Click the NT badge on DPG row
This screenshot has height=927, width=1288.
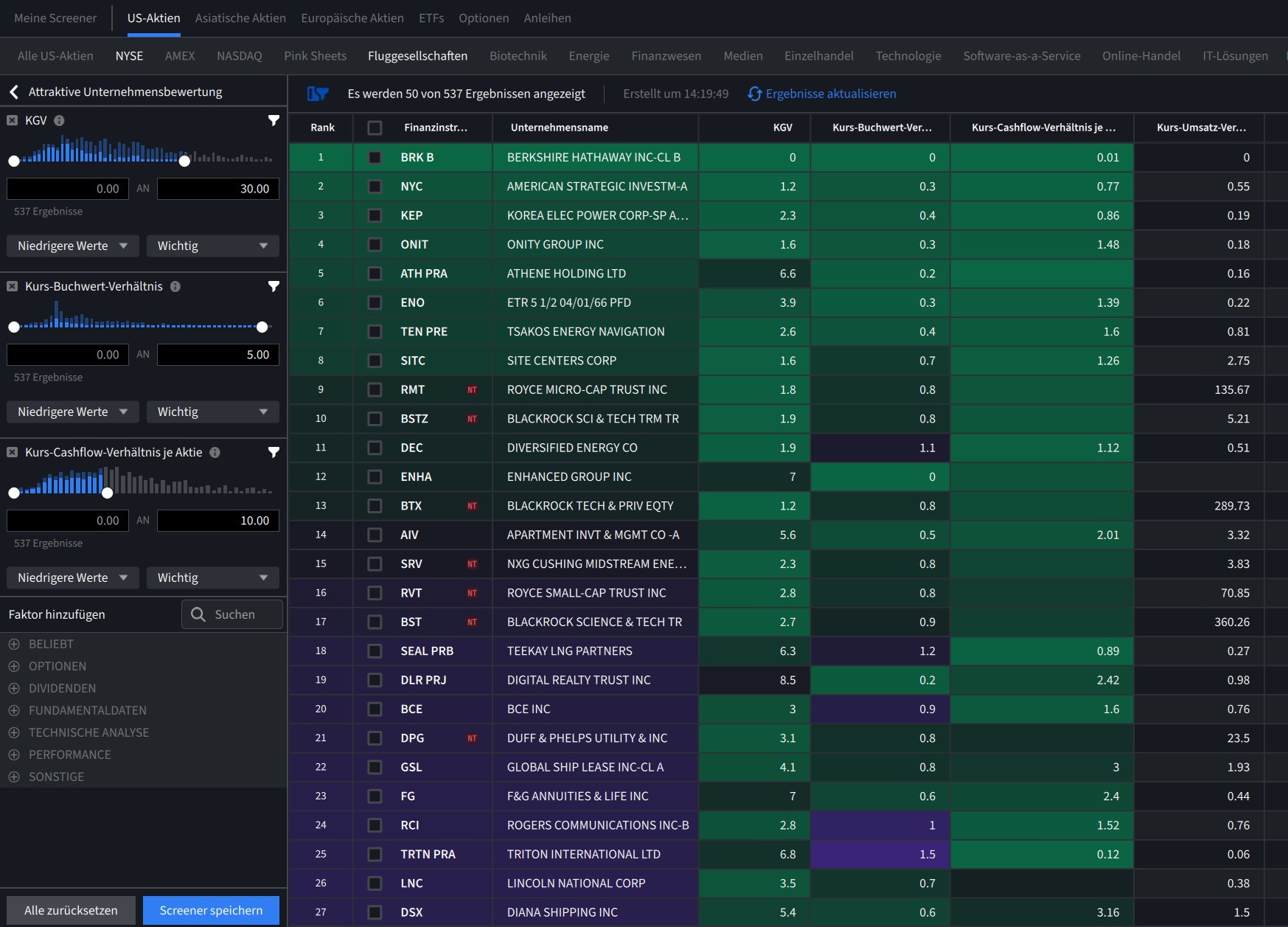(472, 738)
